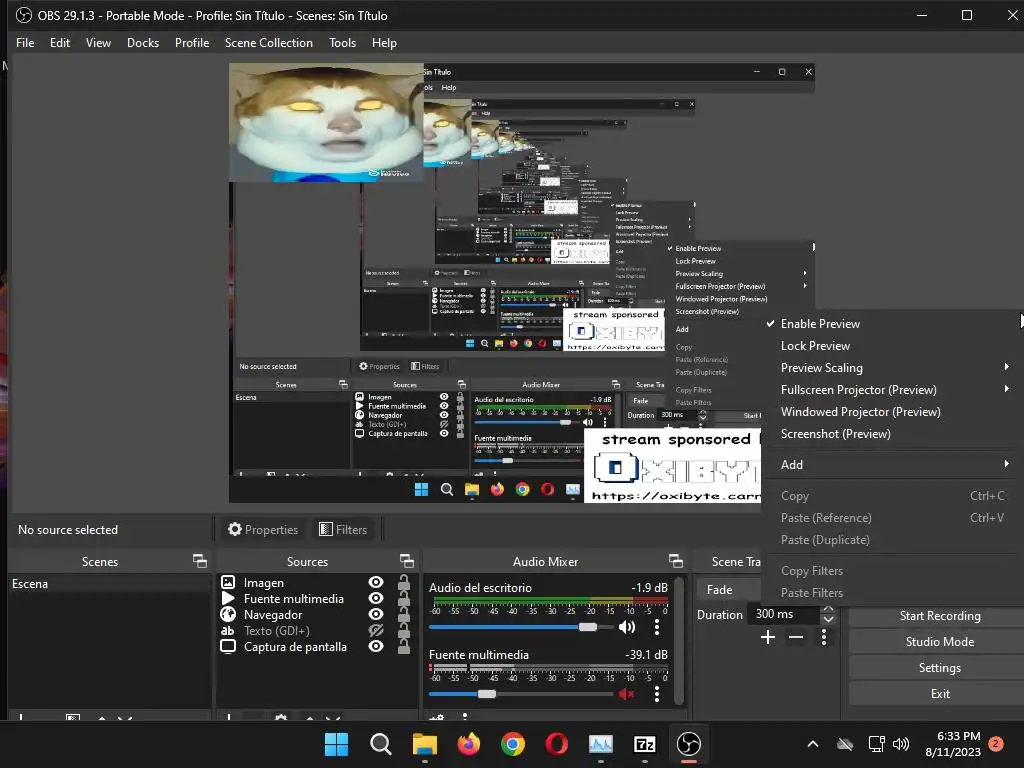Image resolution: width=1024 pixels, height=768 pixels.
Task: Launch Opera from the taskbar
Action: [556, 744]
